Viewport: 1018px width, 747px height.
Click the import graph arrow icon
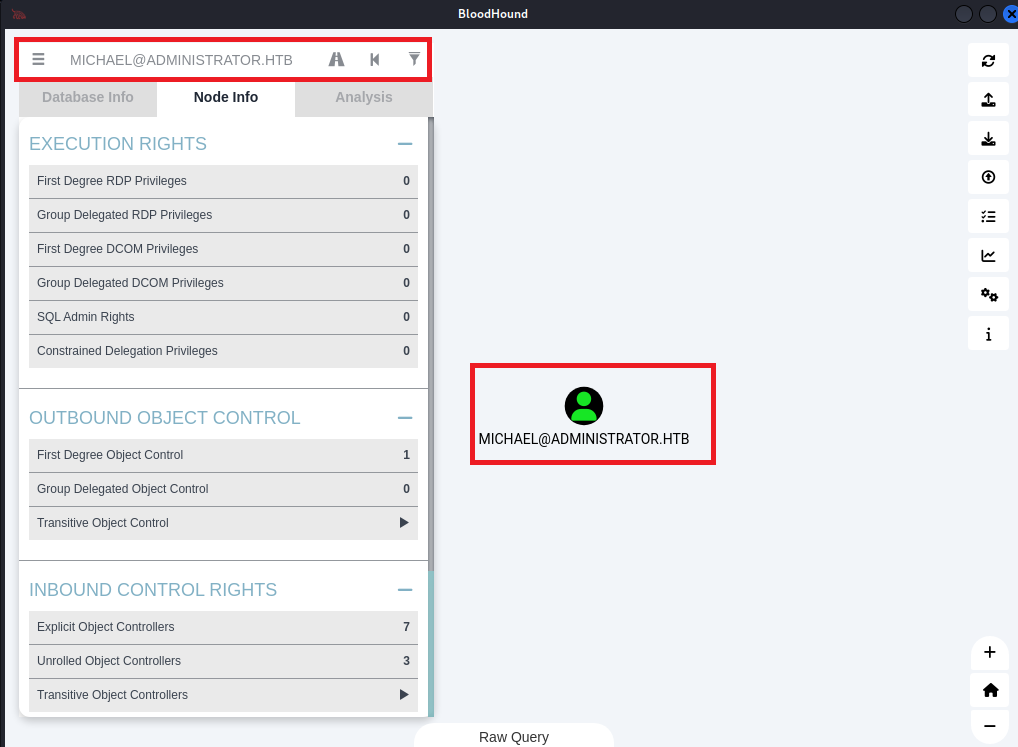point(988,177)
